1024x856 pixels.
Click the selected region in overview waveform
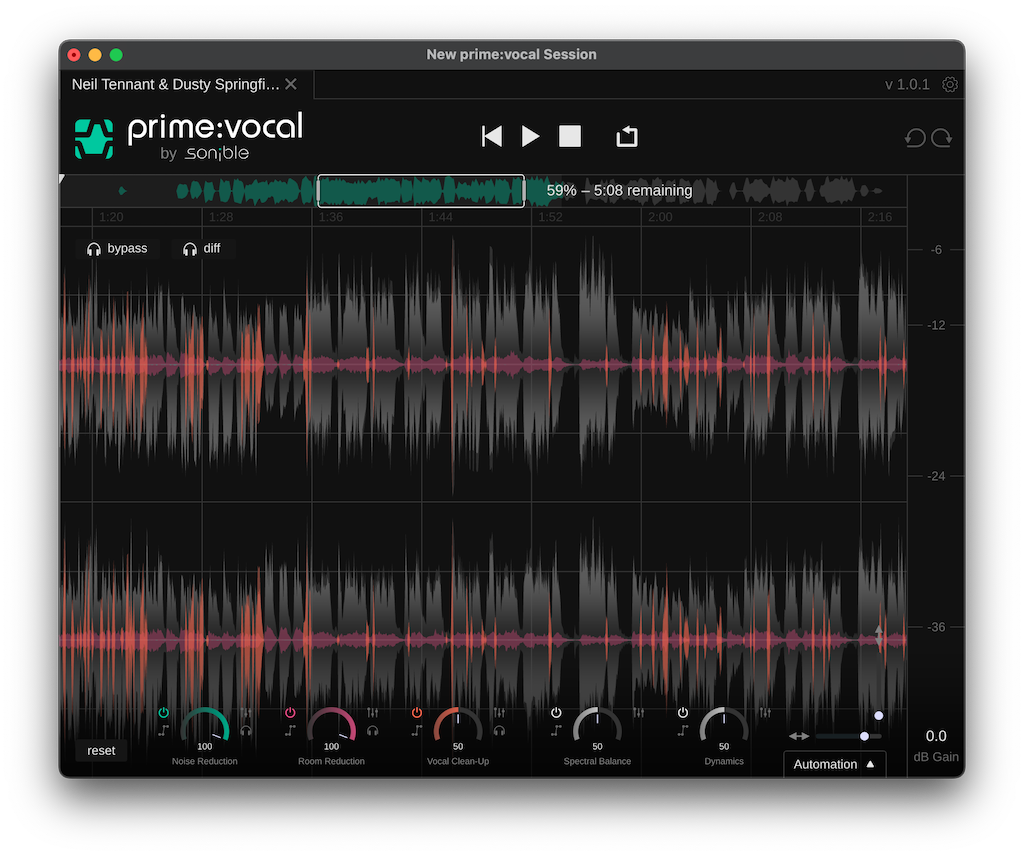click(421, 191)
